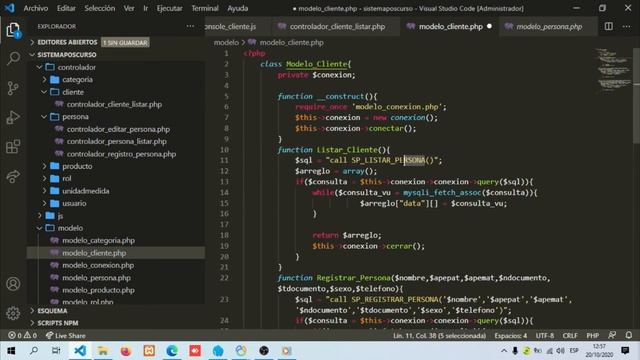Open File Explorer from taskbar
Screen dimensions: 640x360
tap(103, 351)
